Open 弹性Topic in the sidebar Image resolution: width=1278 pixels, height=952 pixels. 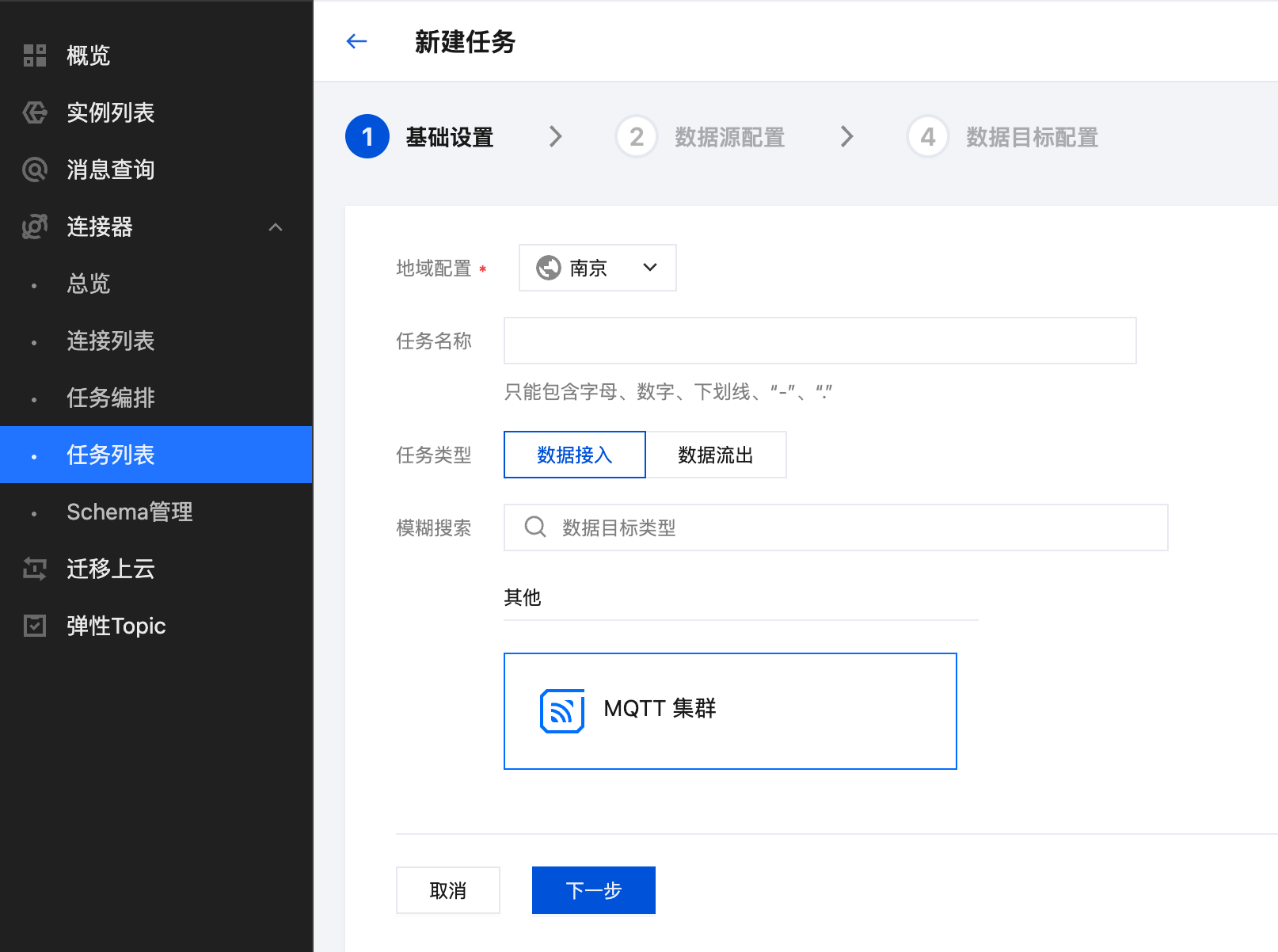coord(156,626)
